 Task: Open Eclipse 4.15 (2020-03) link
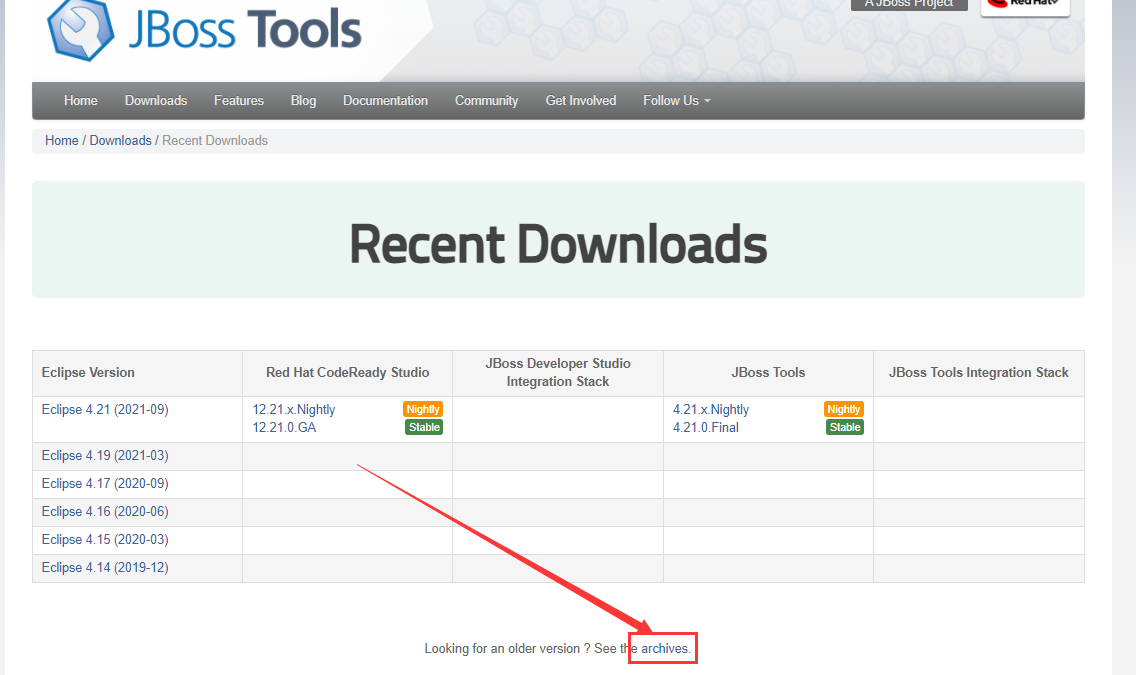click(x=105, y=540)
